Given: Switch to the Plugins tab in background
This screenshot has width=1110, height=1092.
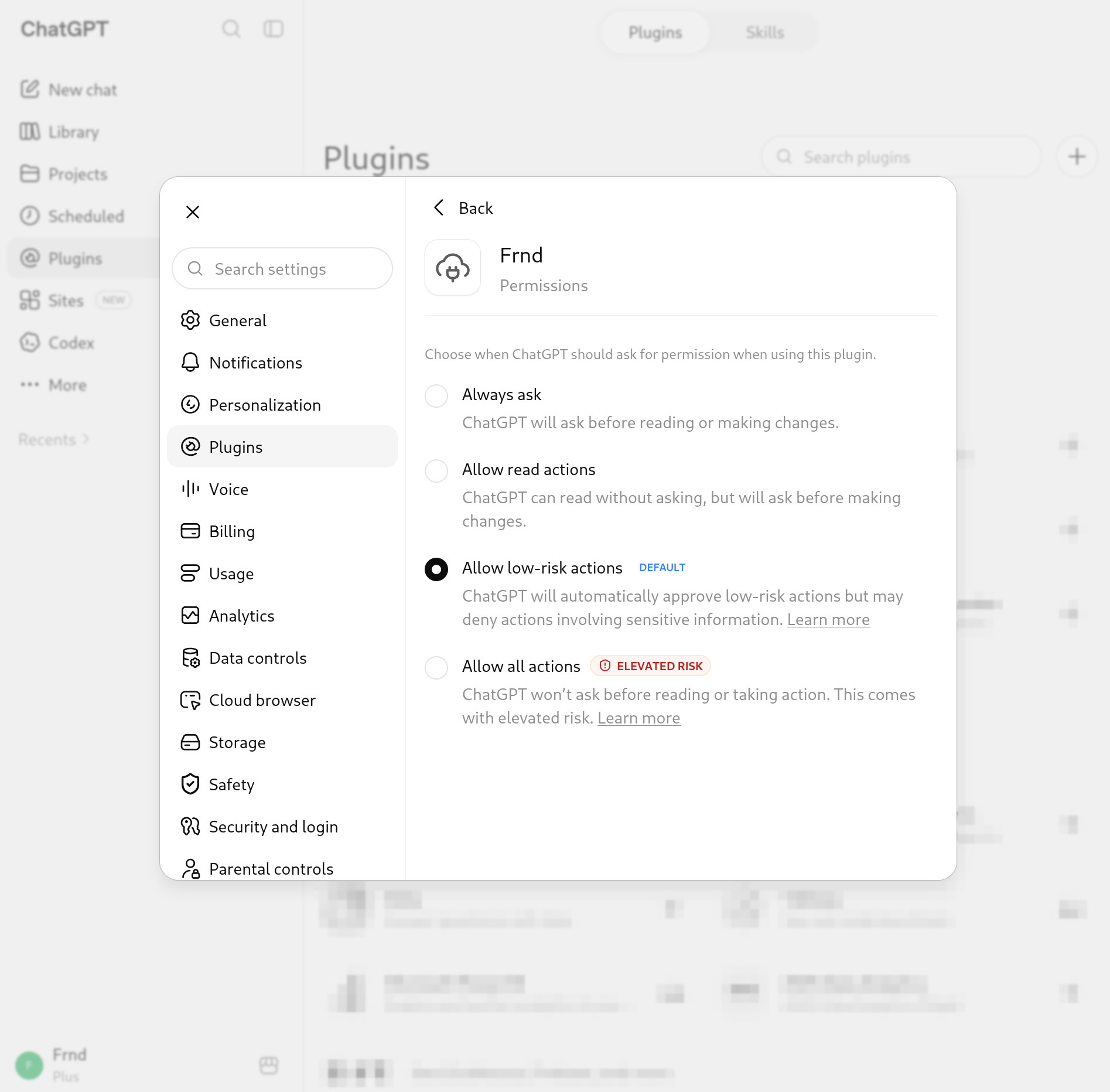Looking at the screenshot, I should [655, 32].
